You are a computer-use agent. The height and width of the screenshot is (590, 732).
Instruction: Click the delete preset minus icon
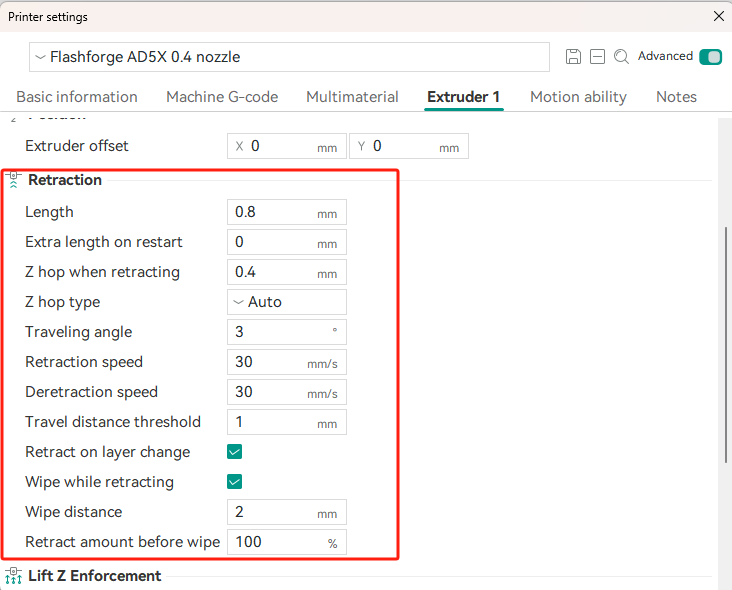click(597, 56)
